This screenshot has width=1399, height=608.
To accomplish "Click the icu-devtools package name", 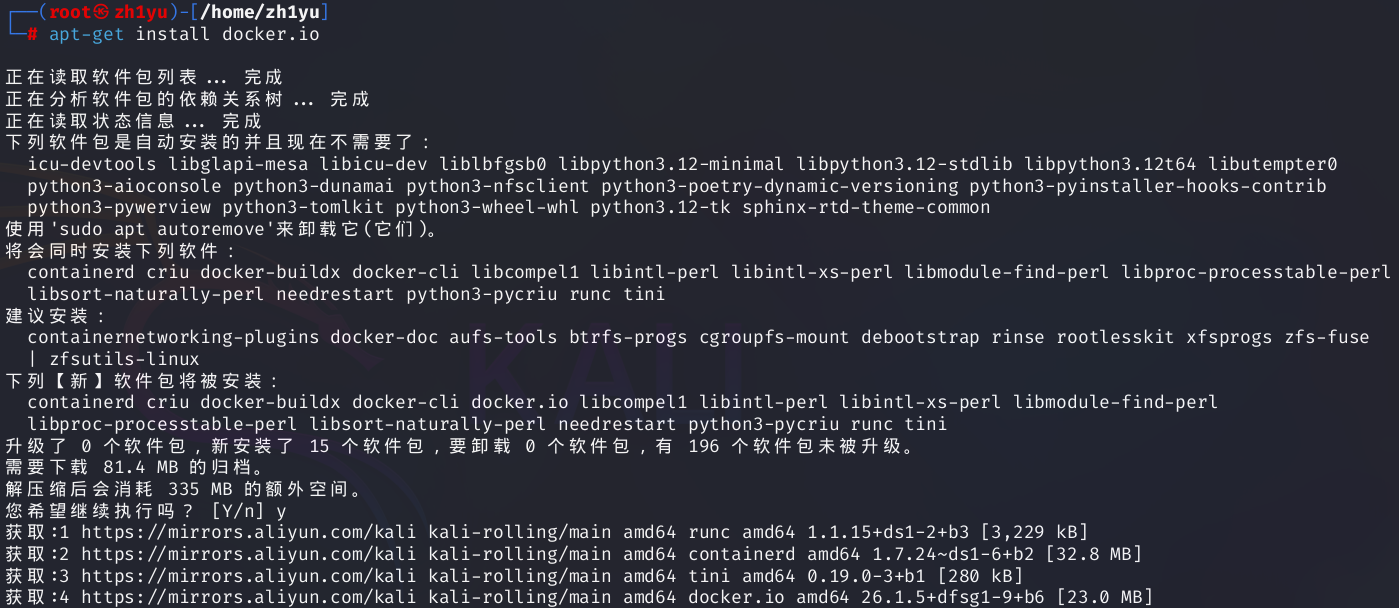I will pos(92,164).
